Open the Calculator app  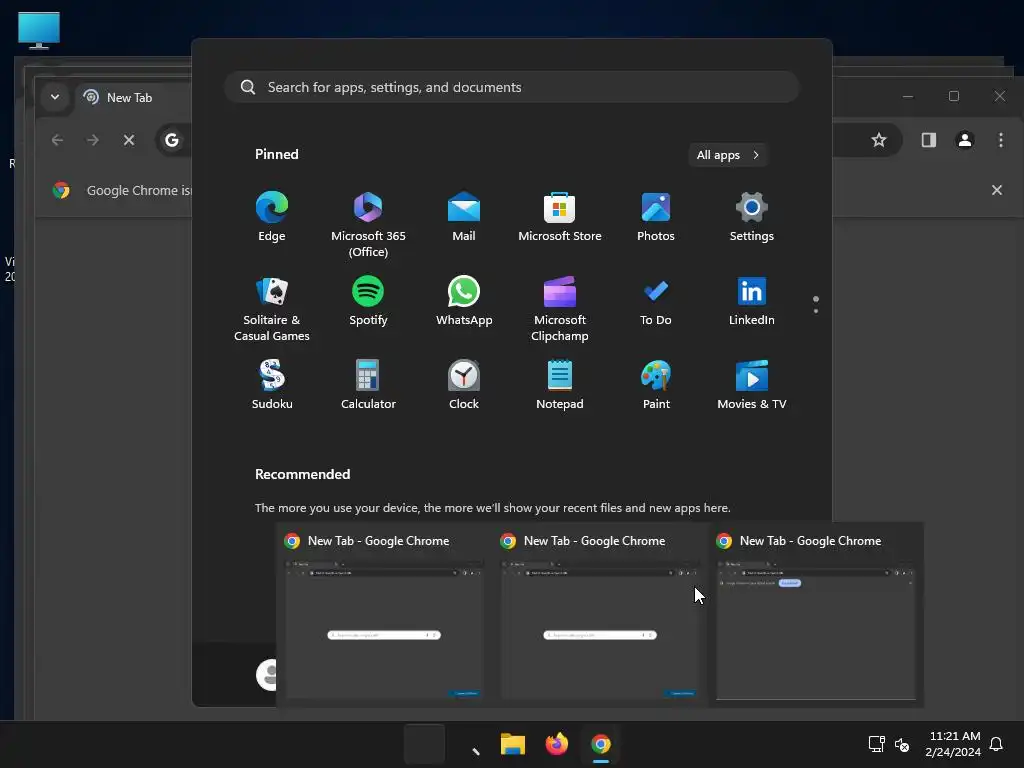click(368, 385)
